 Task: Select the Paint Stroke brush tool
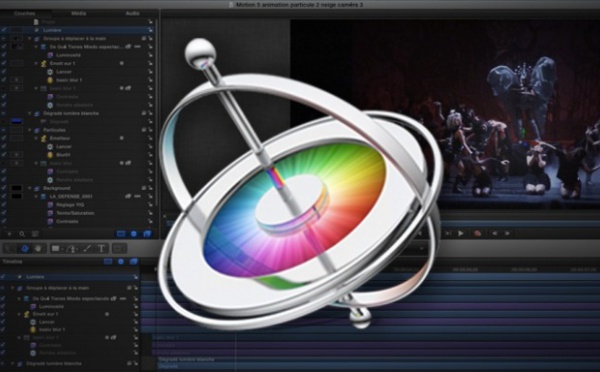coord(87,249)
